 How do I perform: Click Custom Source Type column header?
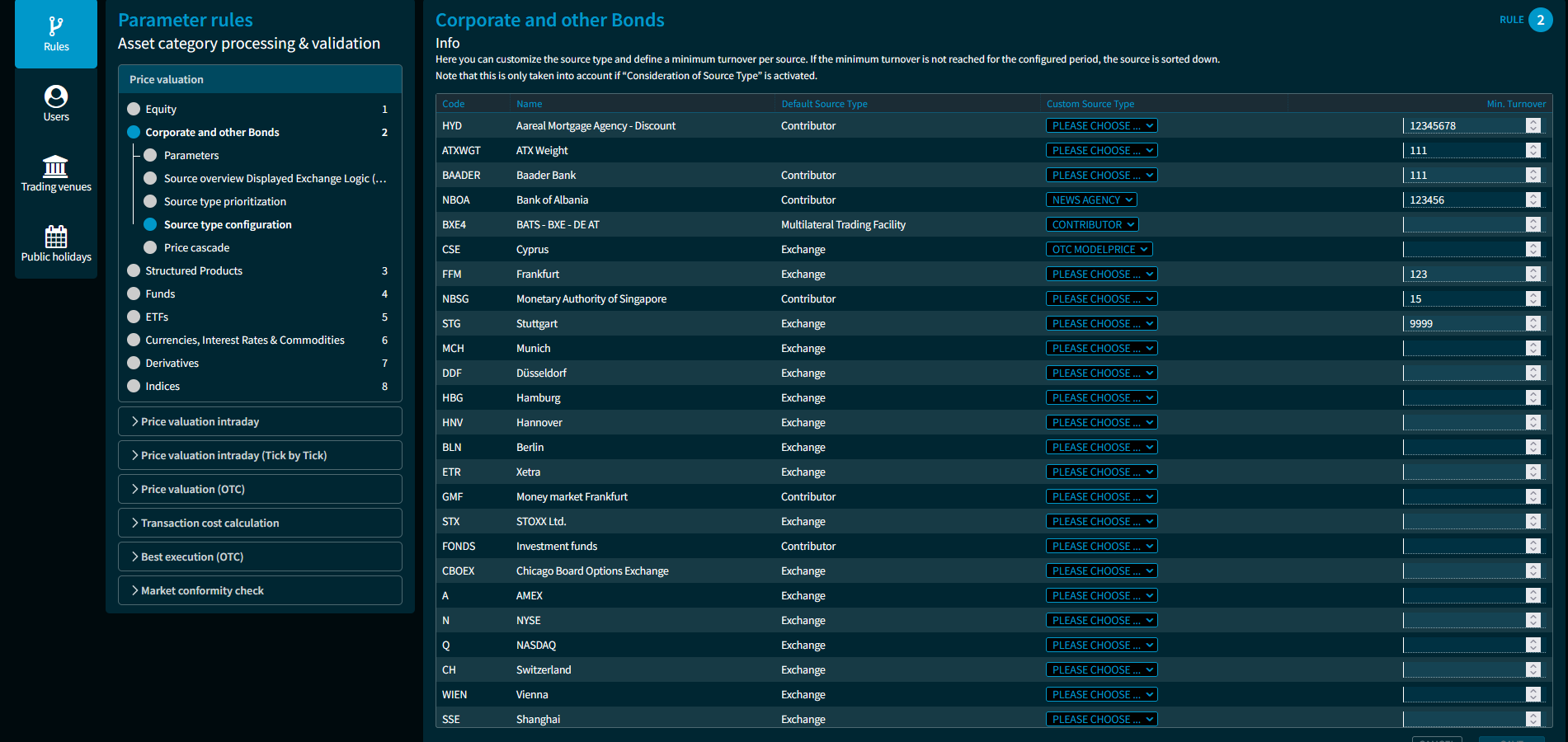pyautogui.click(x=1090, y=104)
